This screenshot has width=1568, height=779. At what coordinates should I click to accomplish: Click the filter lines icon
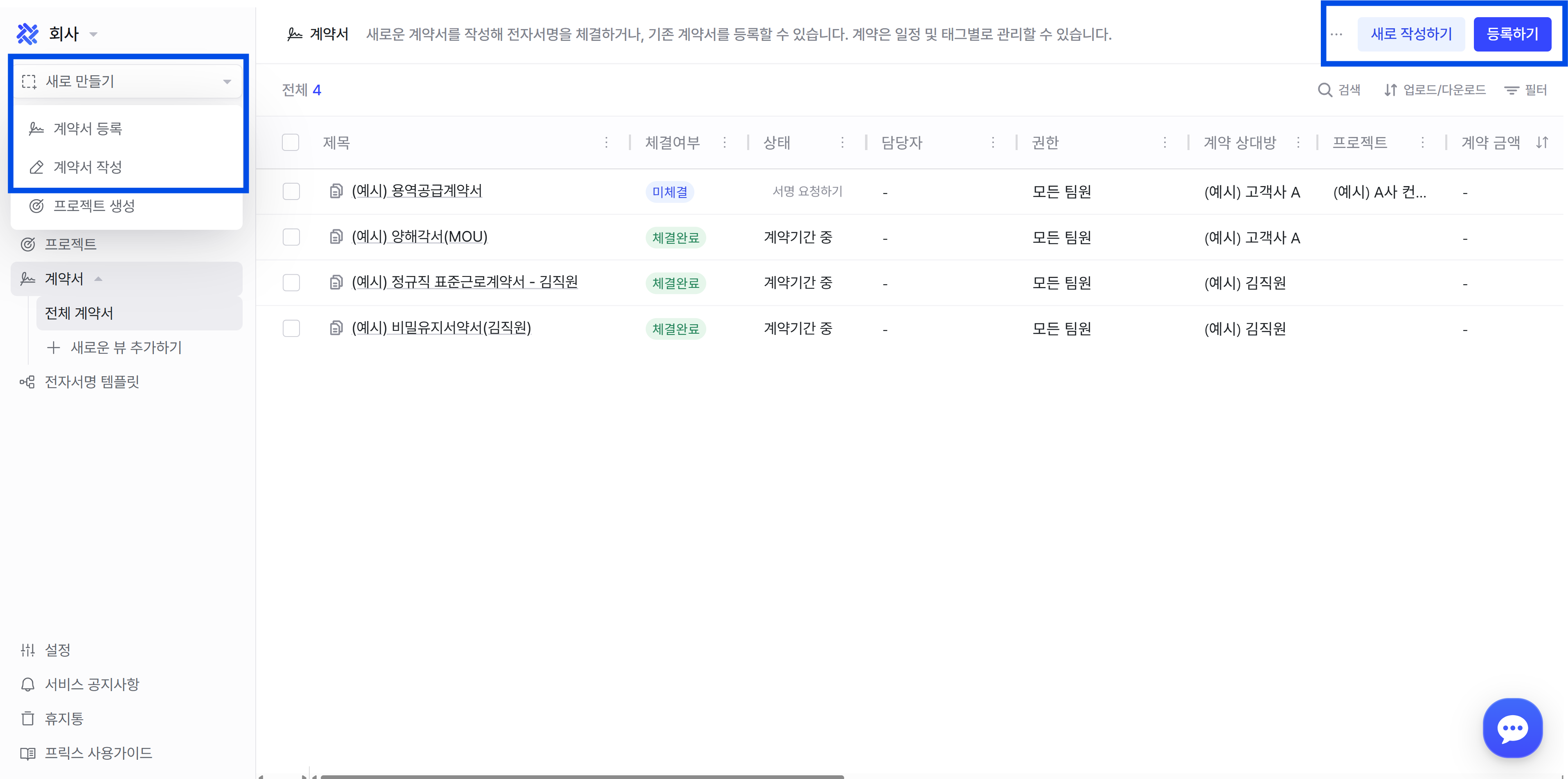click(x=1512, y=90)
